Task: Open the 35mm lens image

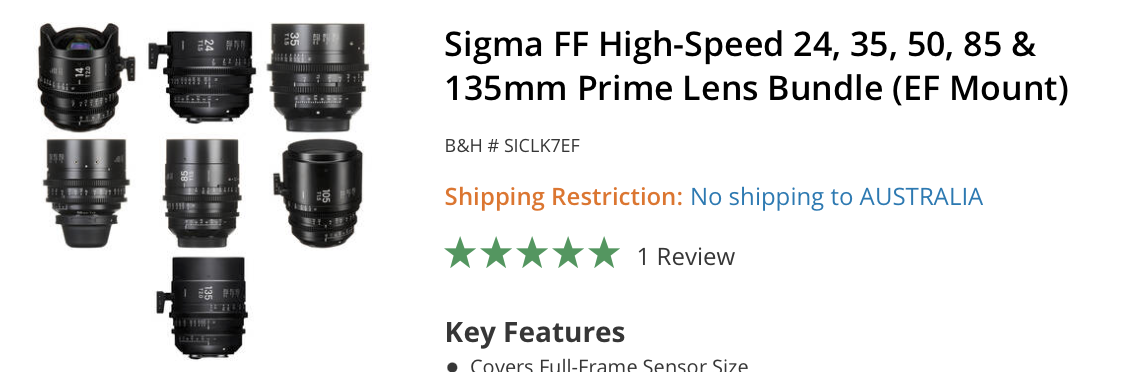Action: [318, 77]
